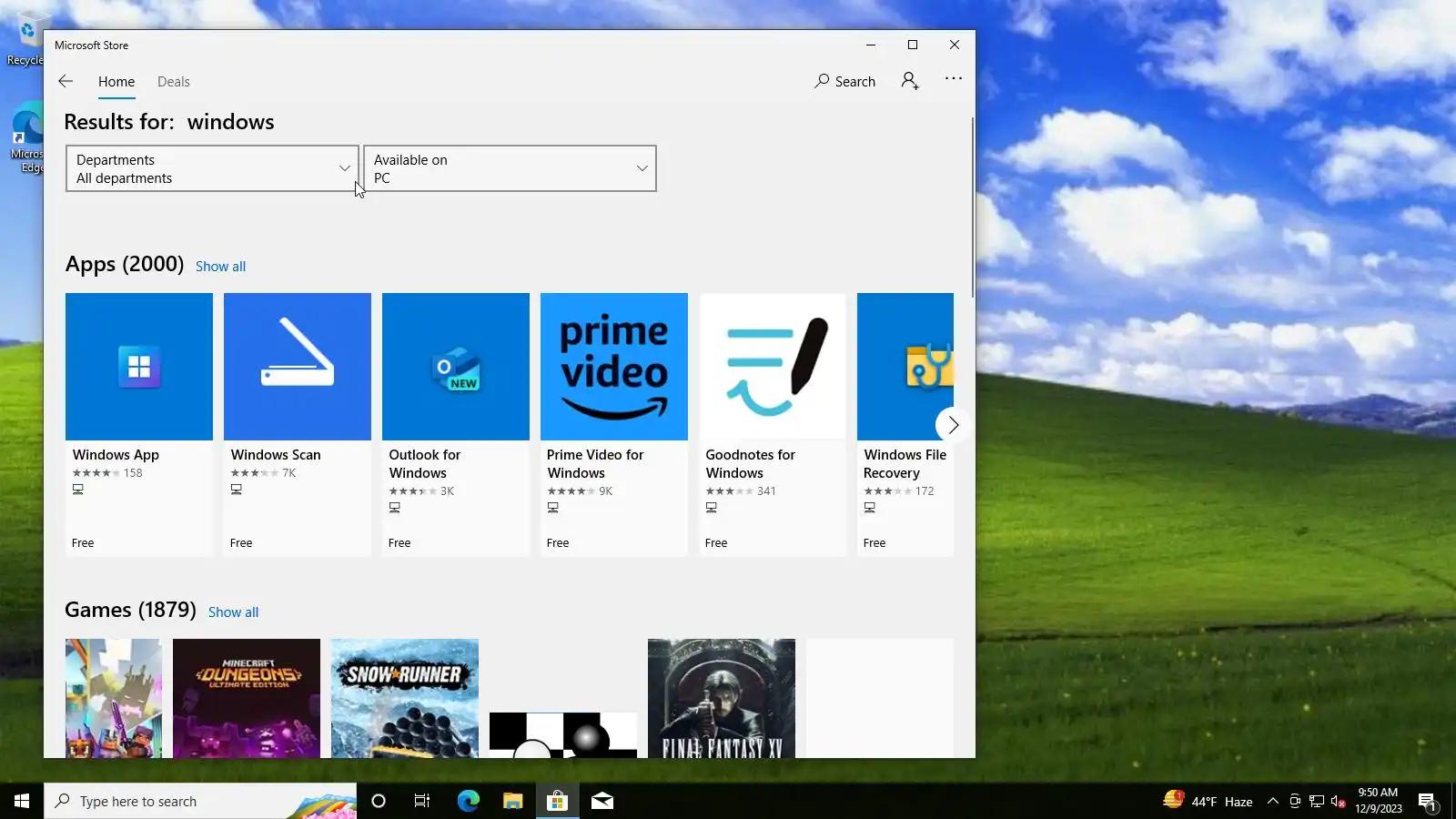The image size is (1456, 819).
Task: Open the weather widget showing 44°F Haze
Action: tap(1208, 801)
